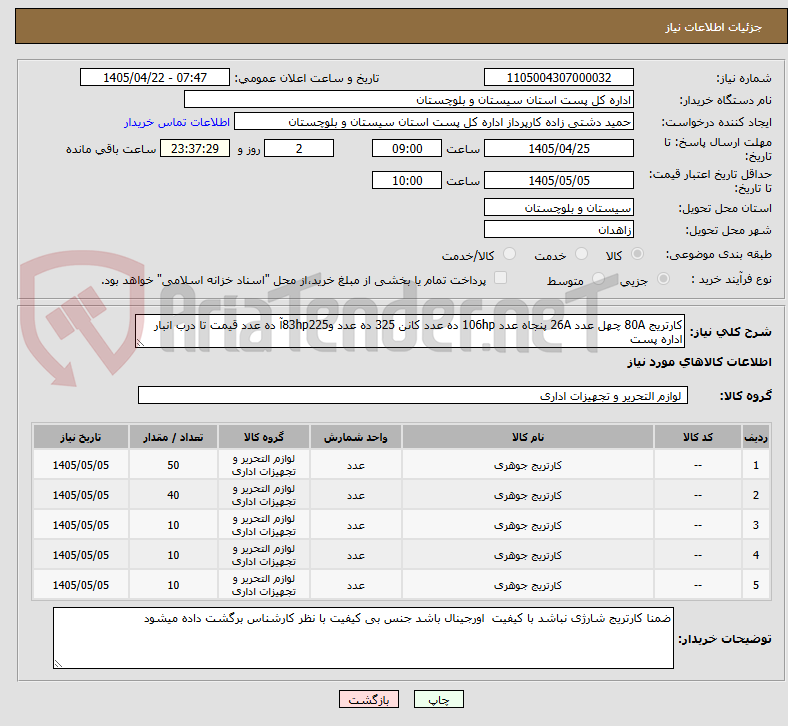Click quantity 10 in row 3

pos(173,525)
